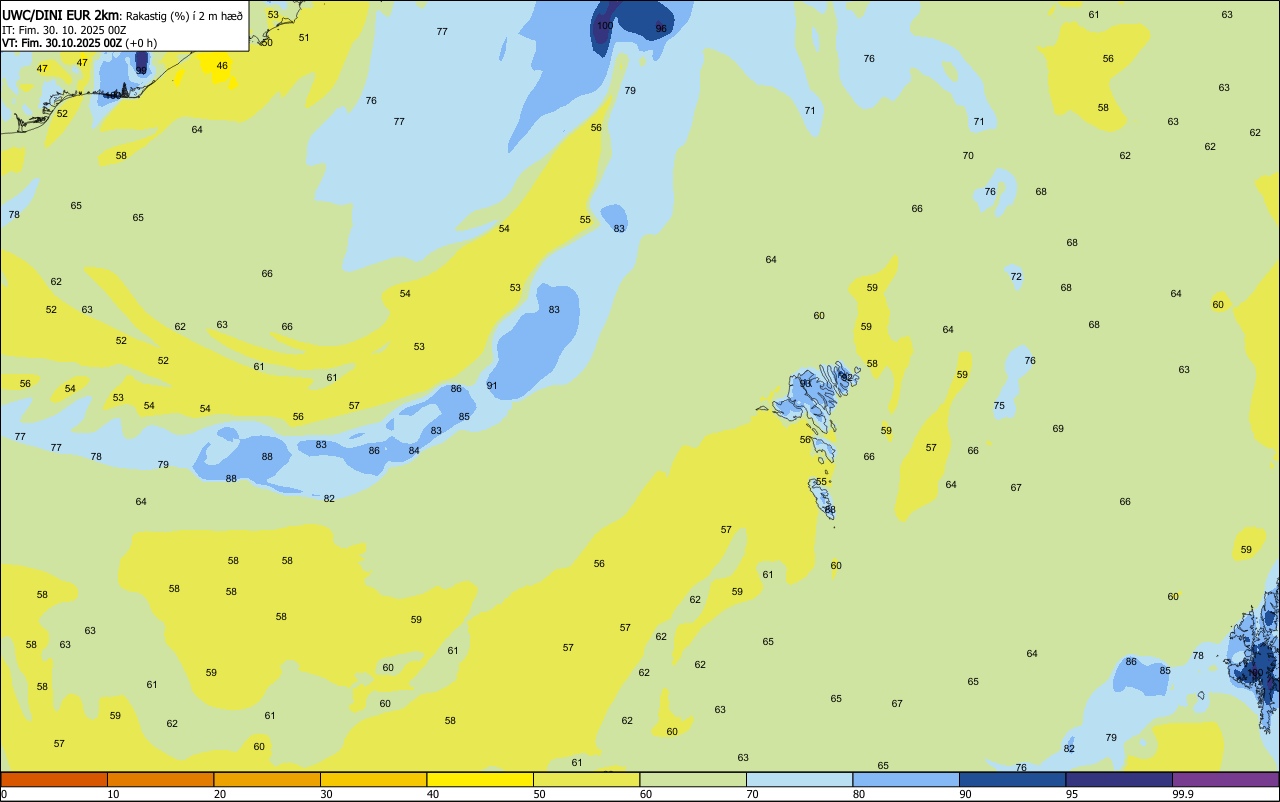Click the humidity value '46' in bright yellow patch

[x=222, y=66]
